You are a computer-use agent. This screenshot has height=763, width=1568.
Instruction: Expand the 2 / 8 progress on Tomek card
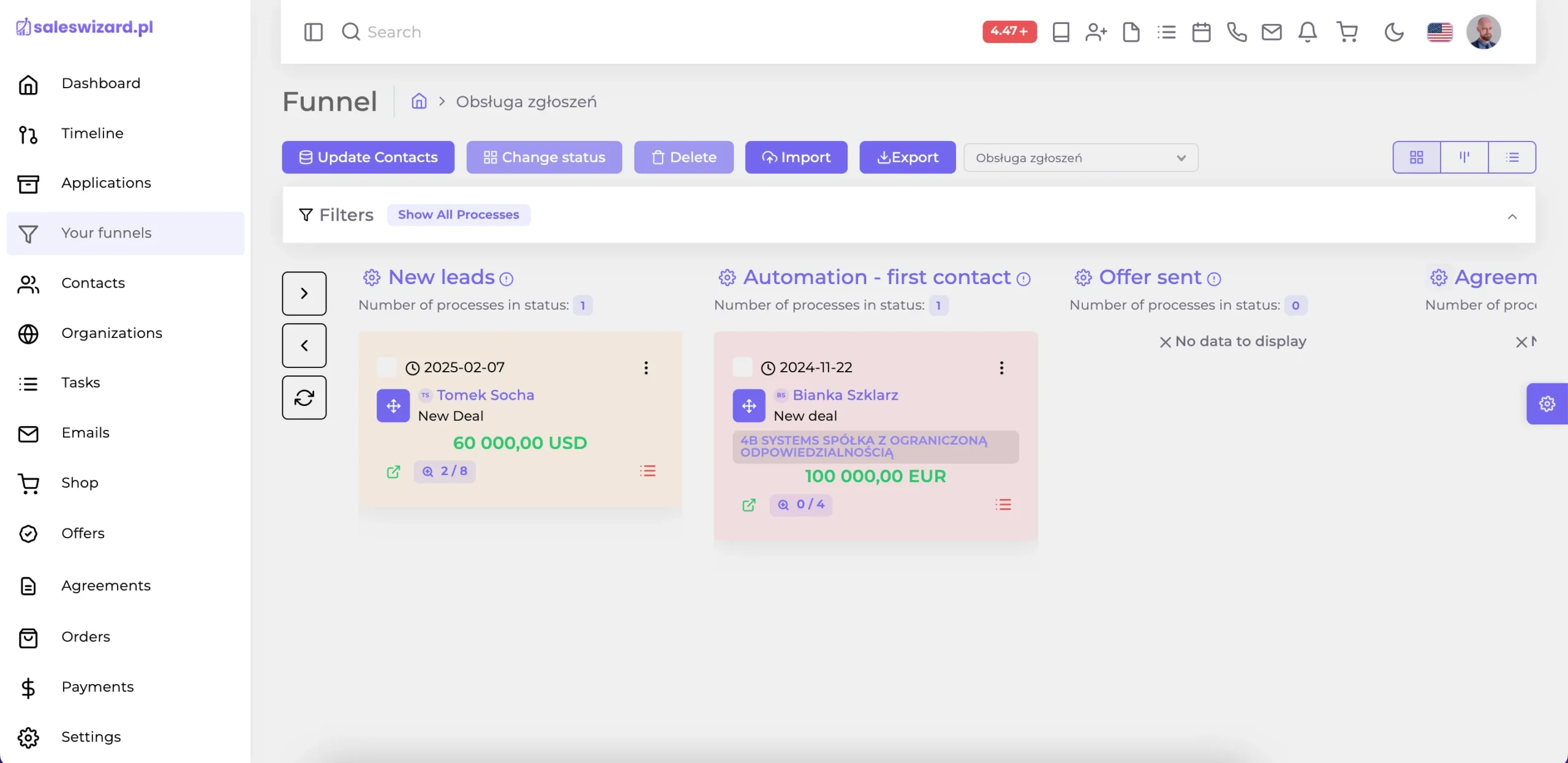point(445,471)
